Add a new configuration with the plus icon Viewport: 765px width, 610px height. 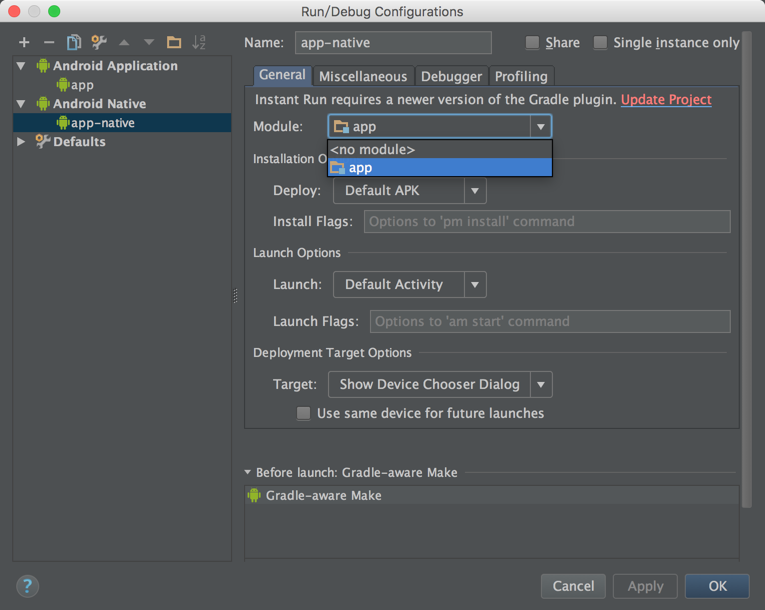(24, 43)
